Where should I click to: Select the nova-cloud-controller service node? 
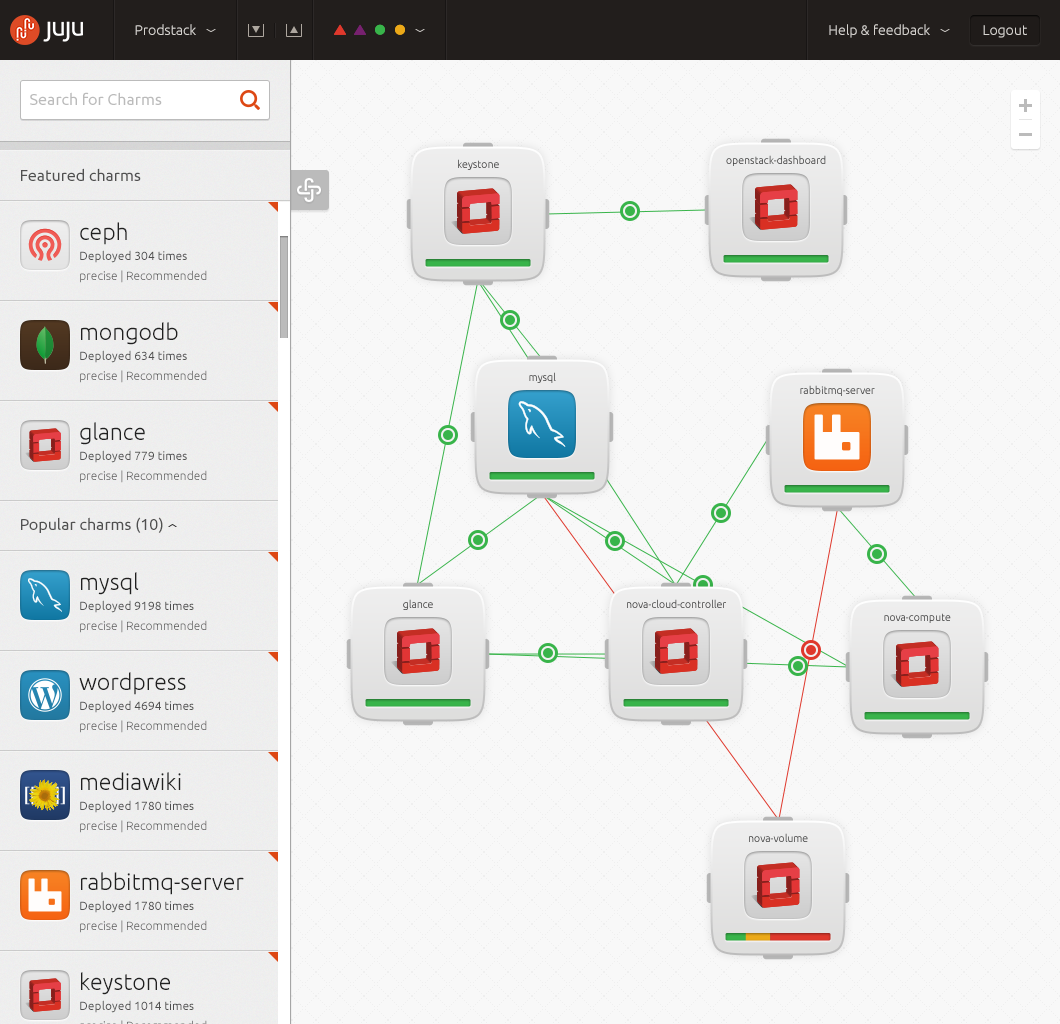click(x=676, y=654)
